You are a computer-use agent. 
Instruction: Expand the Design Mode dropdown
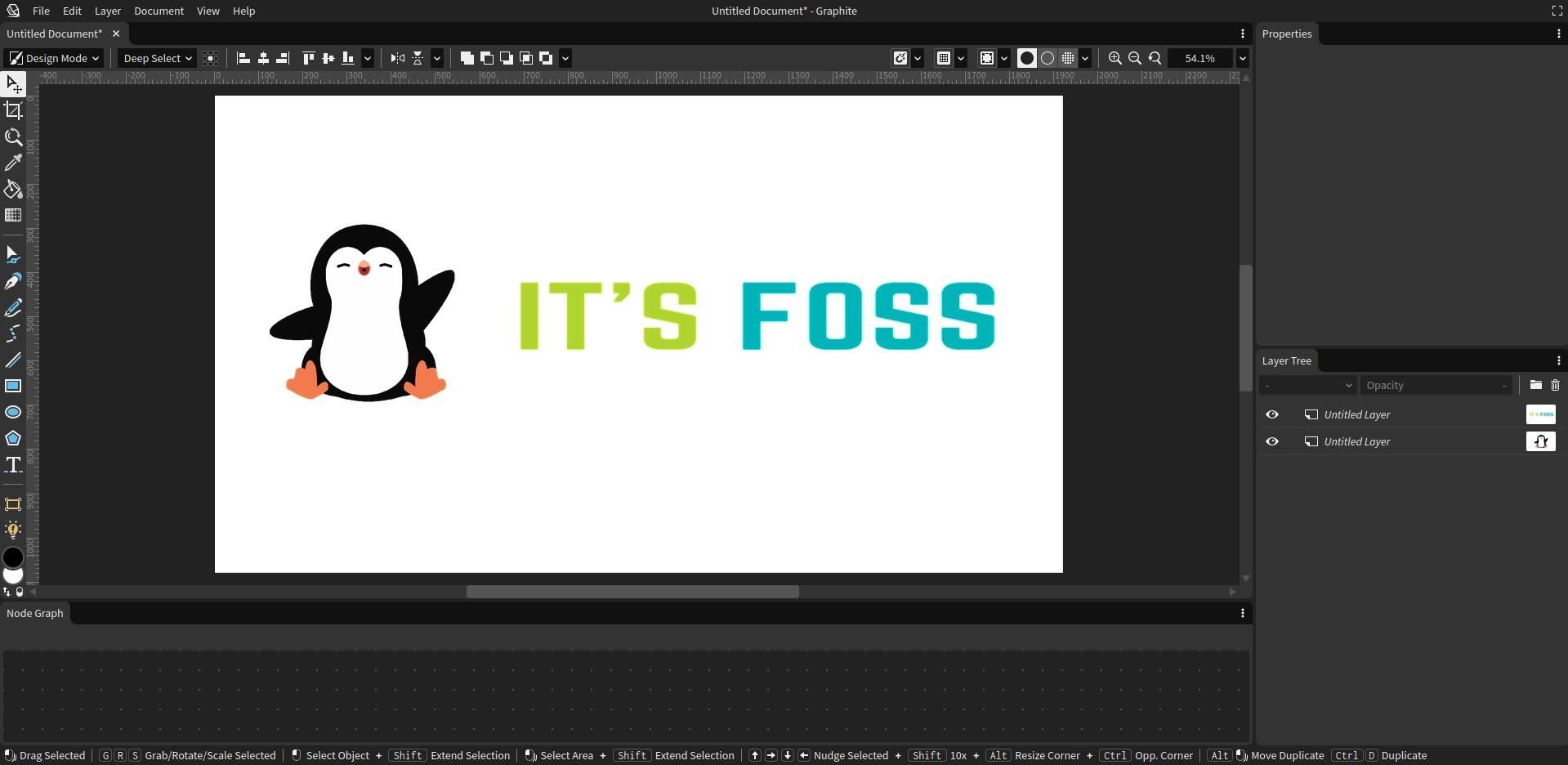coord(54,58)
